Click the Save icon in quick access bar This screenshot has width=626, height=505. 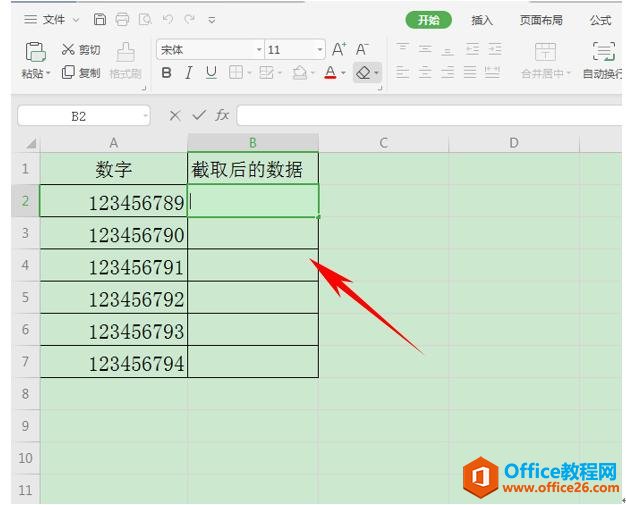point(99,19)
